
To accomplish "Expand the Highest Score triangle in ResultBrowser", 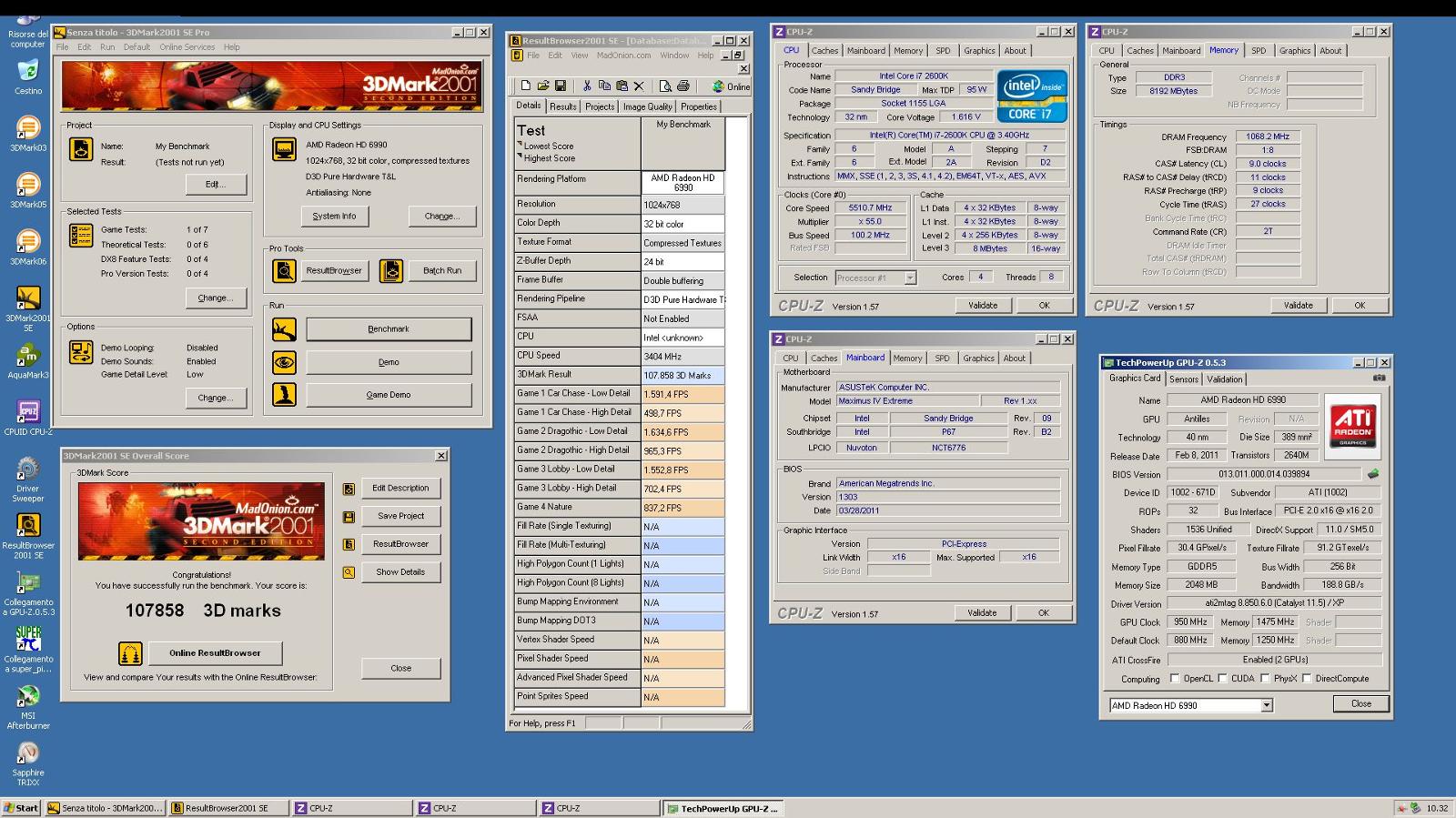I will pos(521,157).
